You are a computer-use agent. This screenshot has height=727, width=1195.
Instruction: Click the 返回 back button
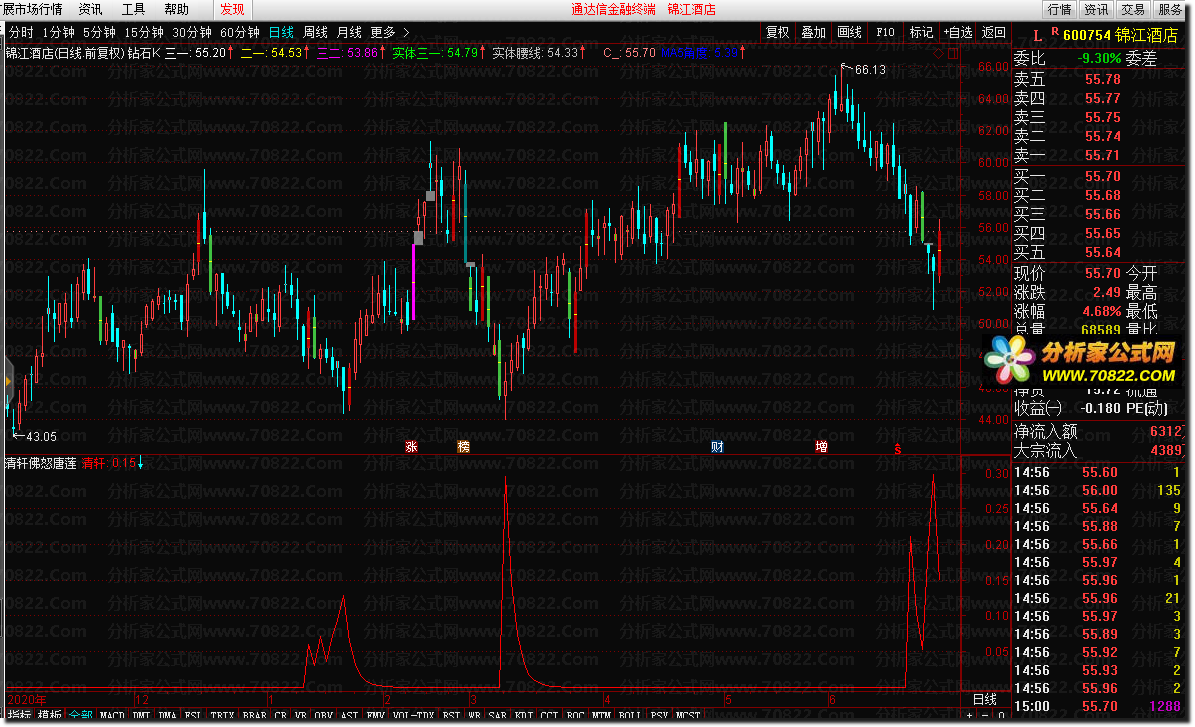click(x=994, y=32)
